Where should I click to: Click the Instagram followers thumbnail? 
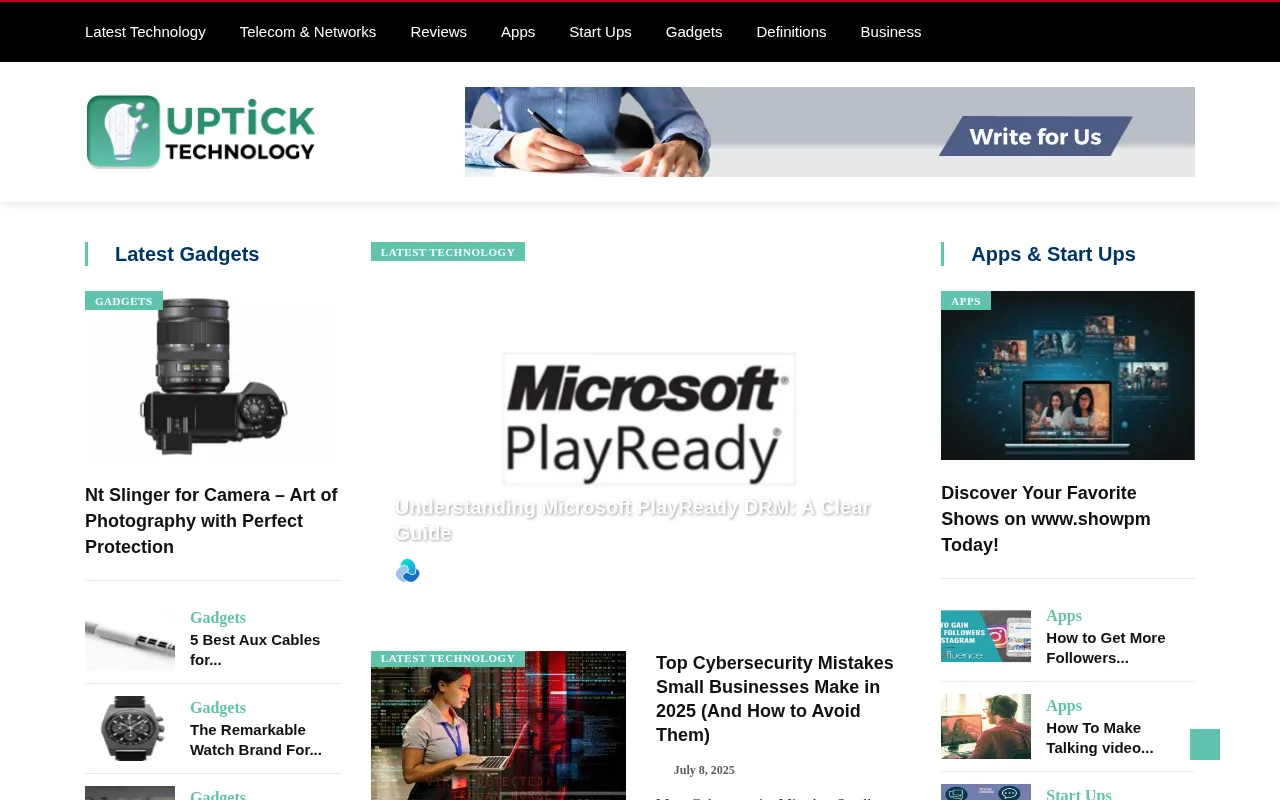pyautogui.click(x=985, y=636)
